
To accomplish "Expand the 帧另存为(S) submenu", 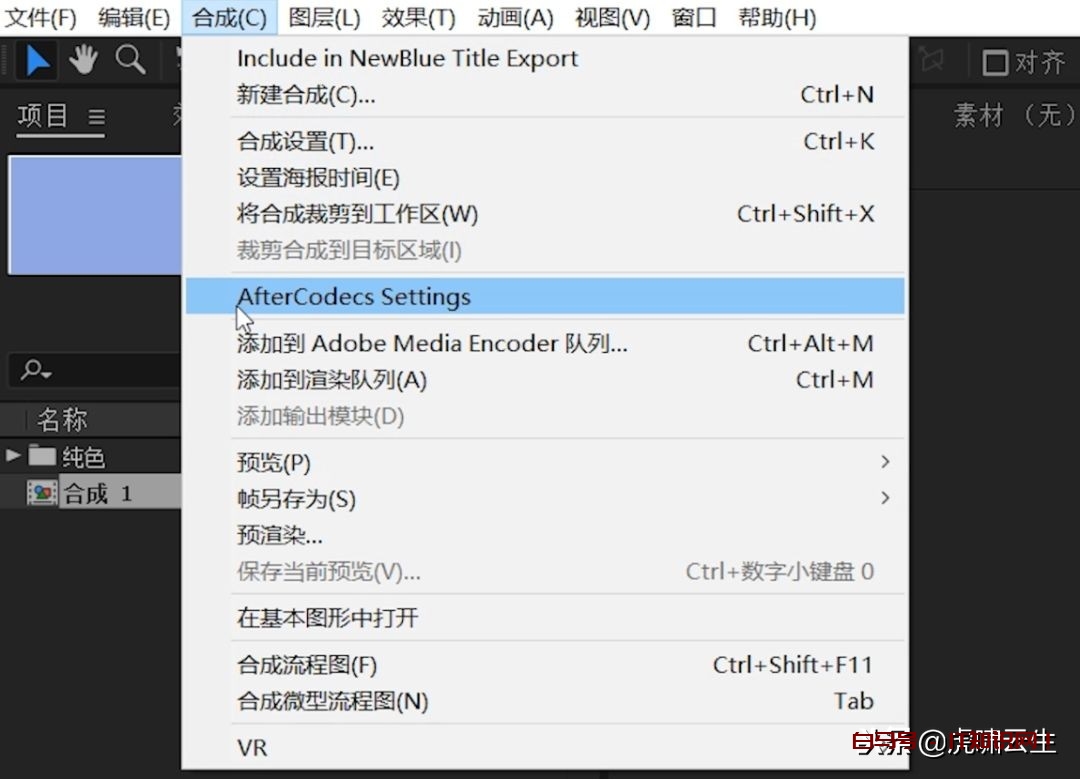I will click(885, 497).
